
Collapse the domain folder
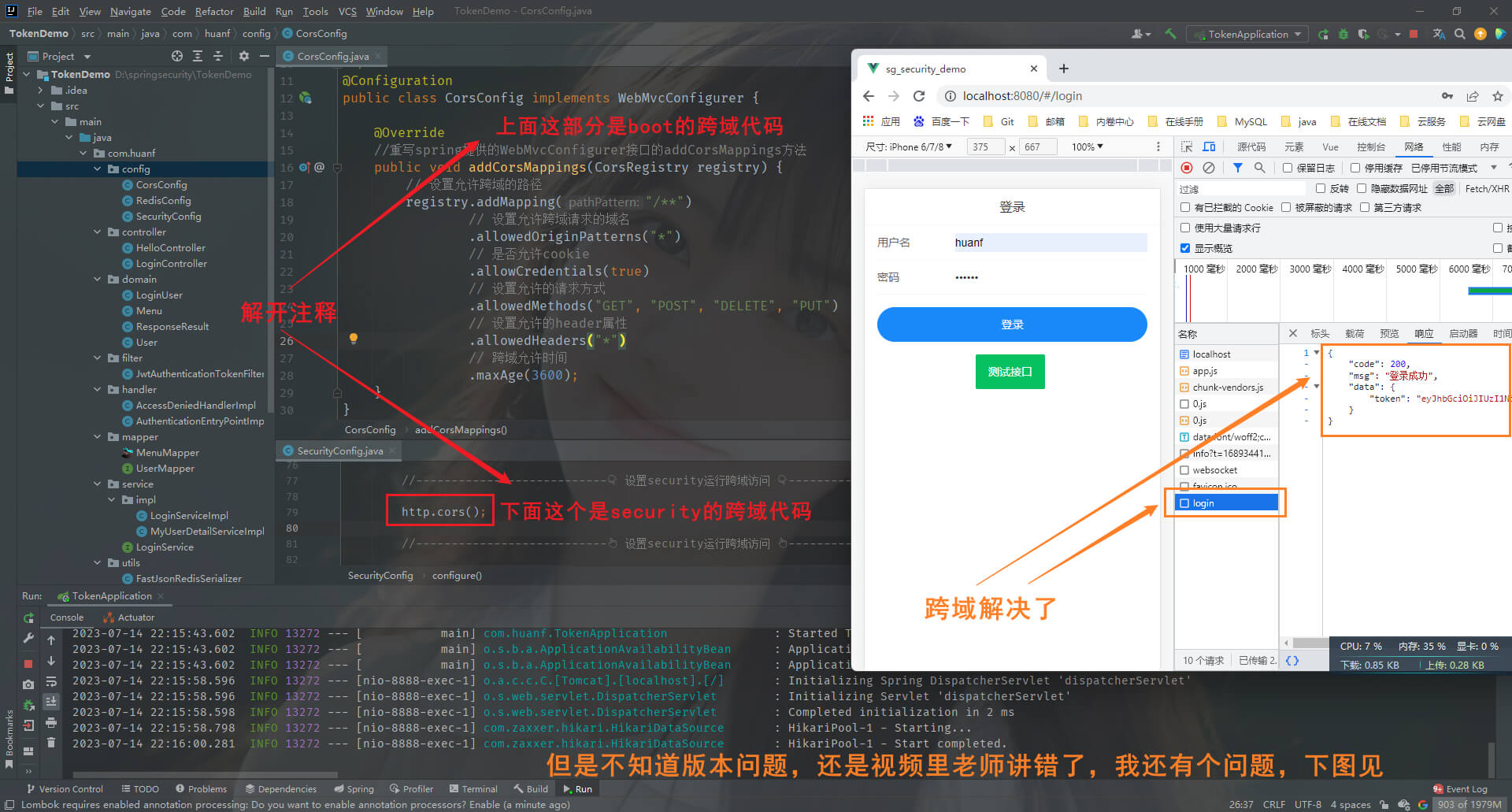[x=98, y=279]
